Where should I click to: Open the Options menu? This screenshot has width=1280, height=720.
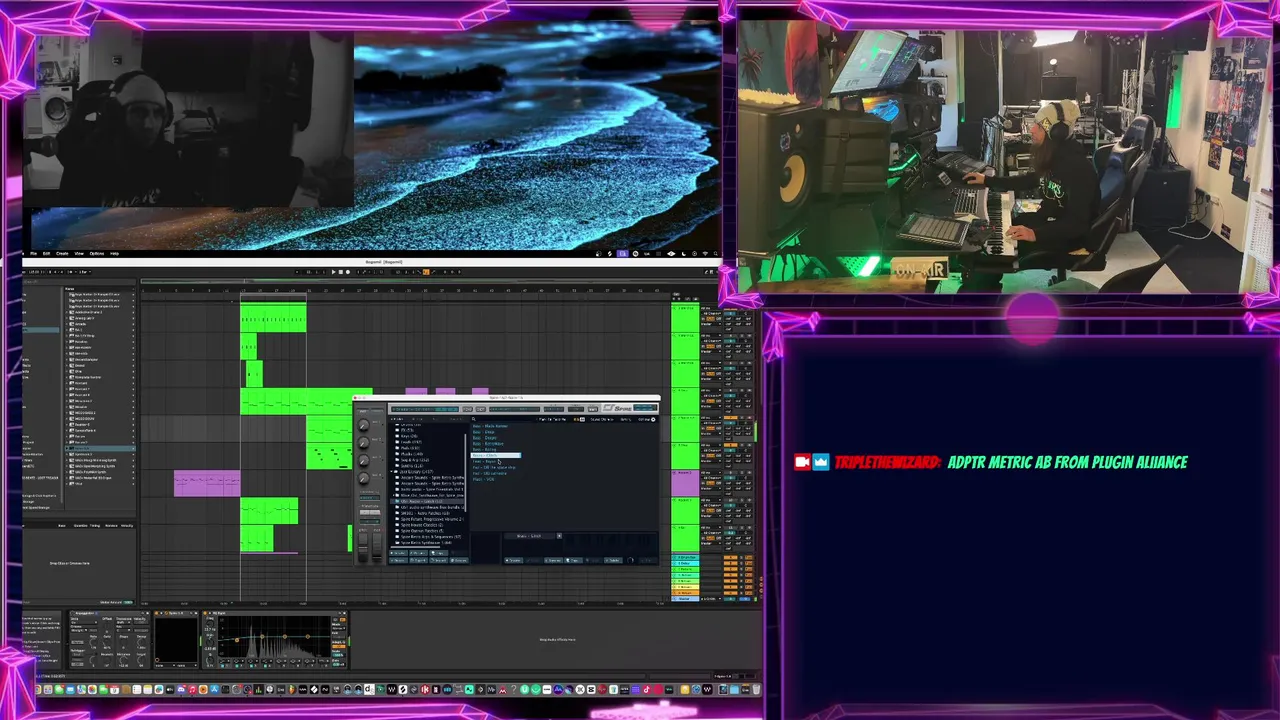97,253
